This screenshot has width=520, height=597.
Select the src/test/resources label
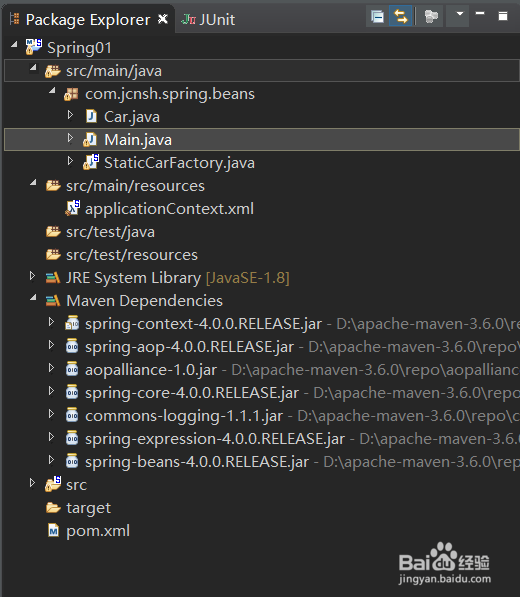tap(132, 255)
